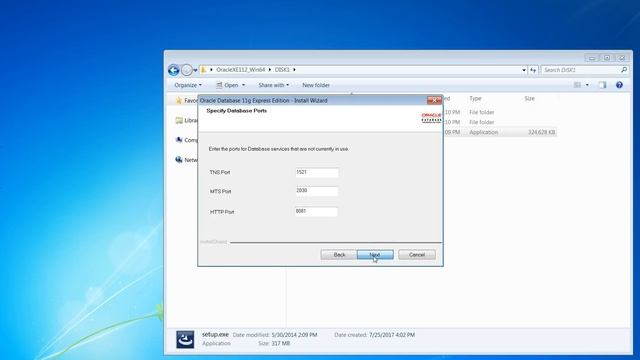
Task: Open Explorer help question-mark icon
Action: (x=619, y=85)
